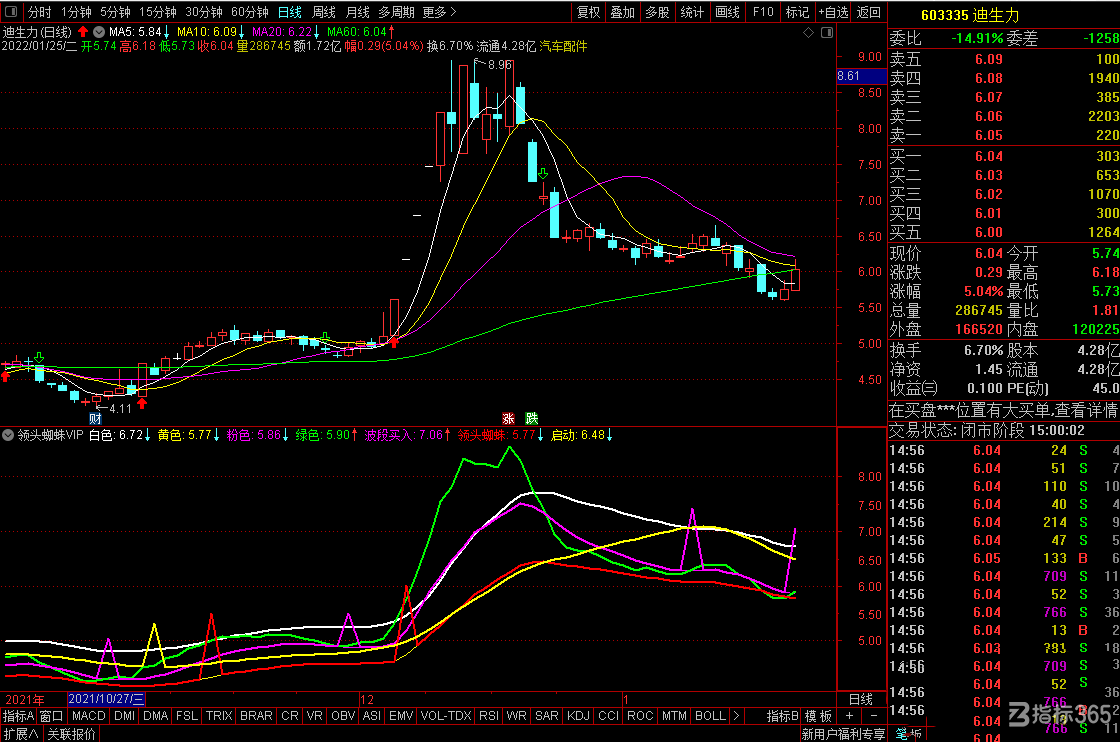Select the KDJ indicator
Screen dimensions: 1120x742
click(578, 716)
